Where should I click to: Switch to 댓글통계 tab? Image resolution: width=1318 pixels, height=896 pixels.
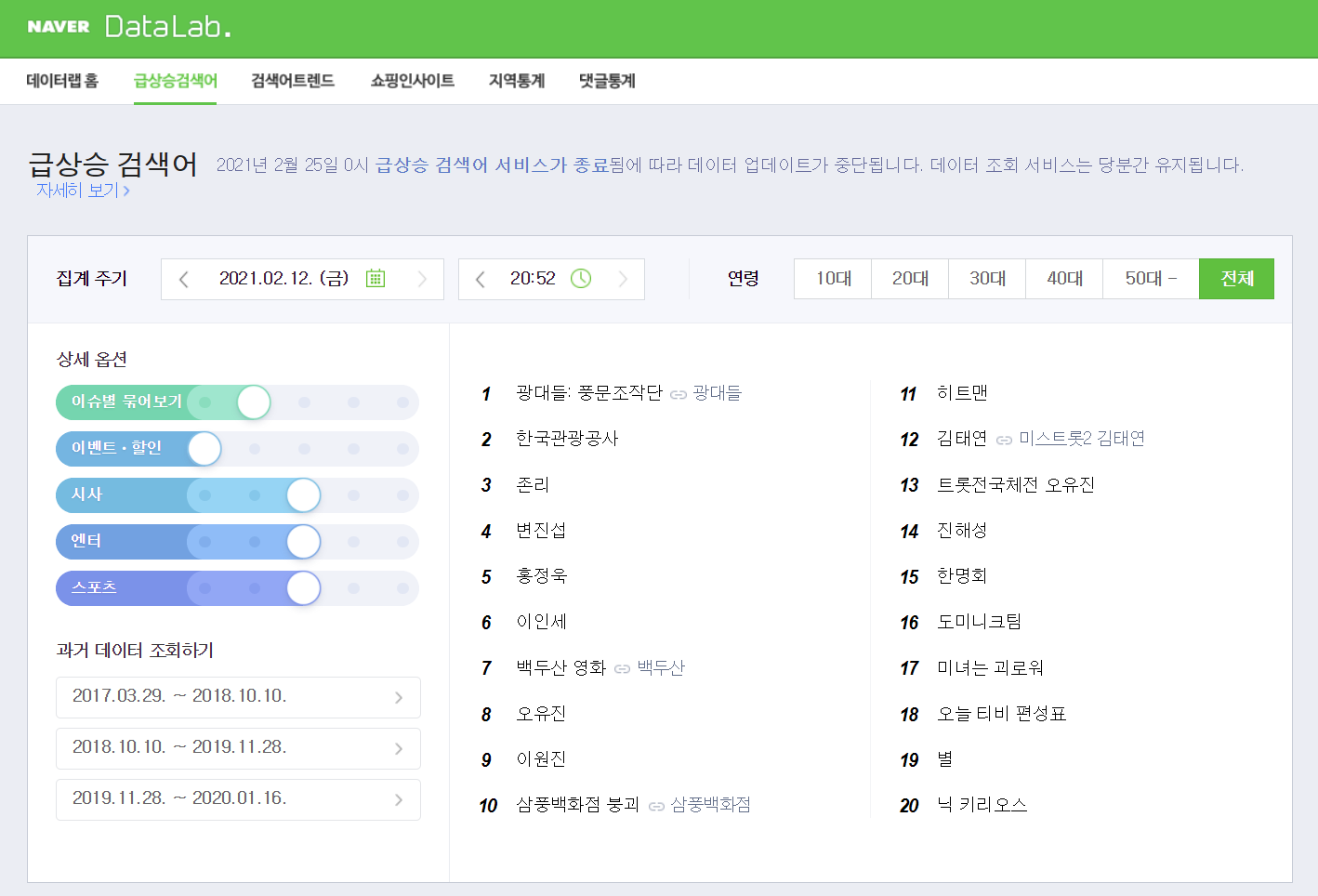click(x=607, y=81)
